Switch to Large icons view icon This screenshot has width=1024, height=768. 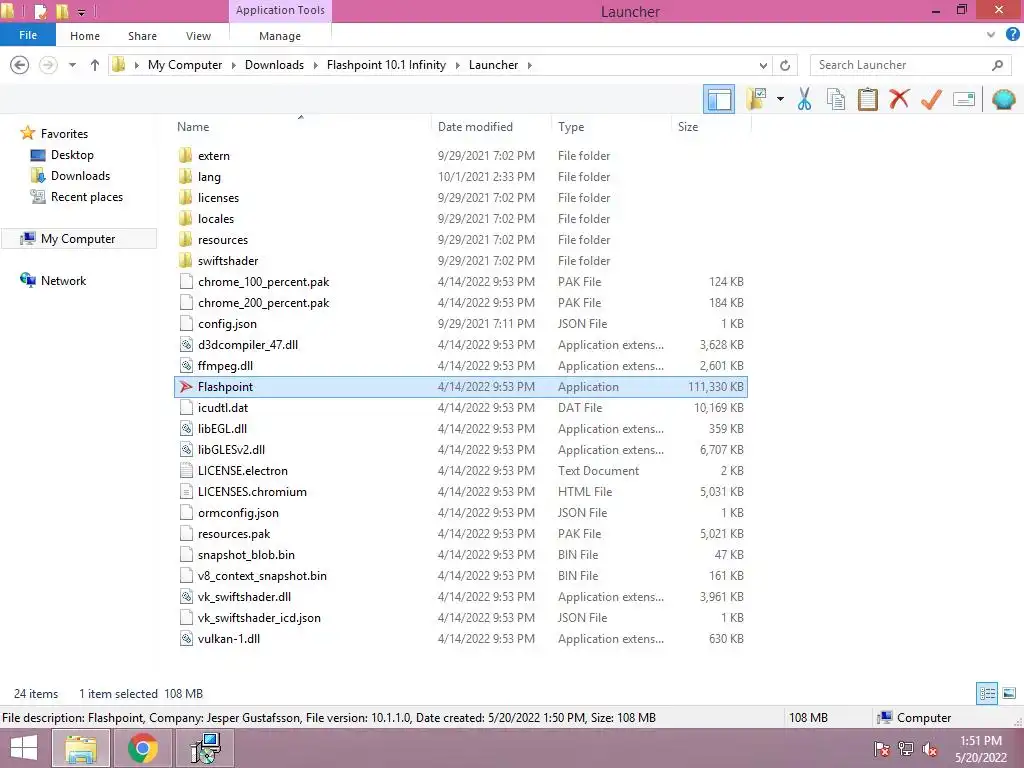pyautogui.click(x=1009, y=694)
